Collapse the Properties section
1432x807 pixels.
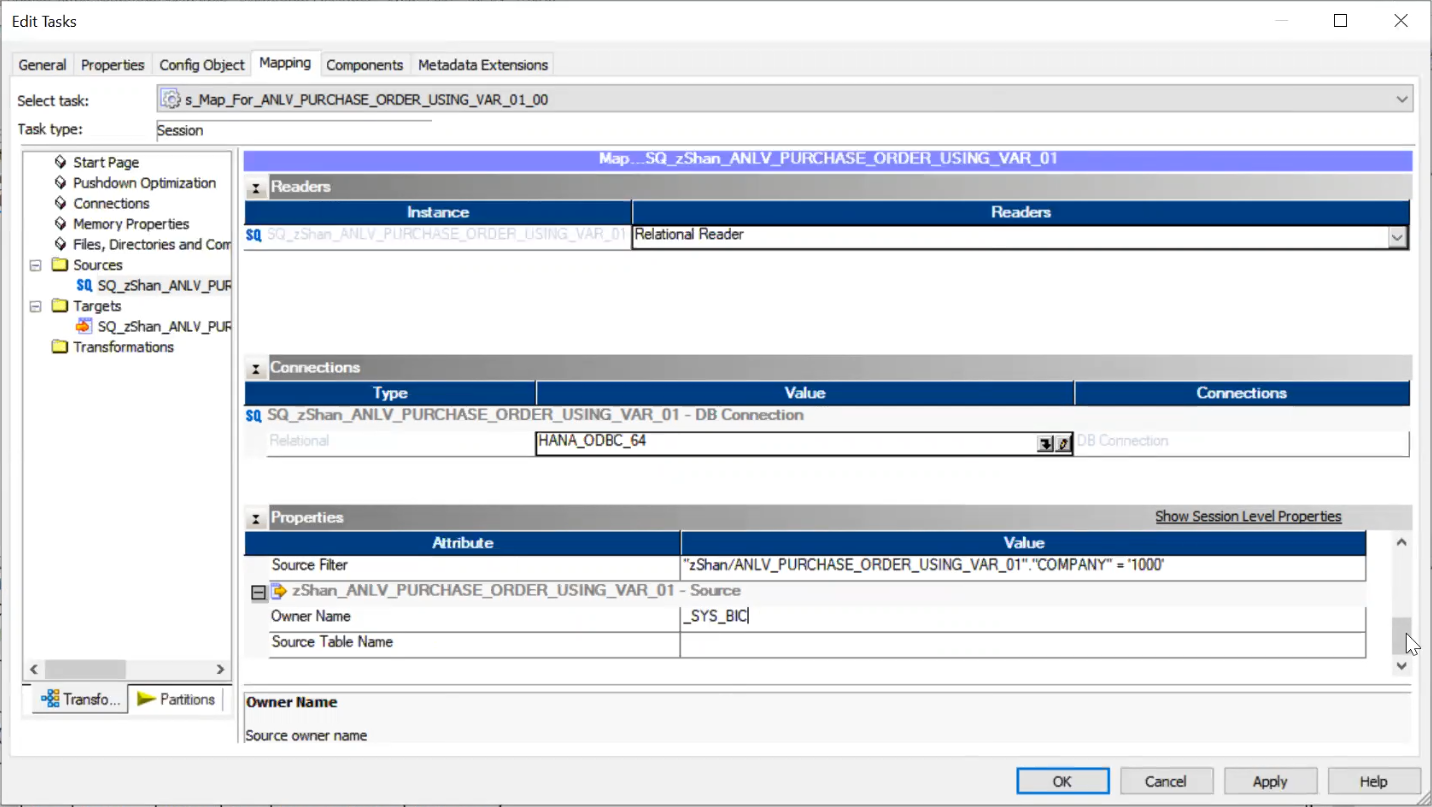[256, 518]
